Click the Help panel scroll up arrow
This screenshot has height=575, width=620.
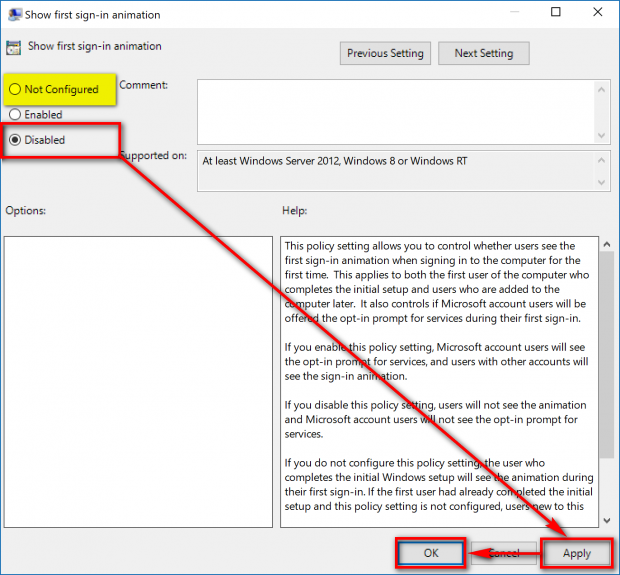(606, 245)
